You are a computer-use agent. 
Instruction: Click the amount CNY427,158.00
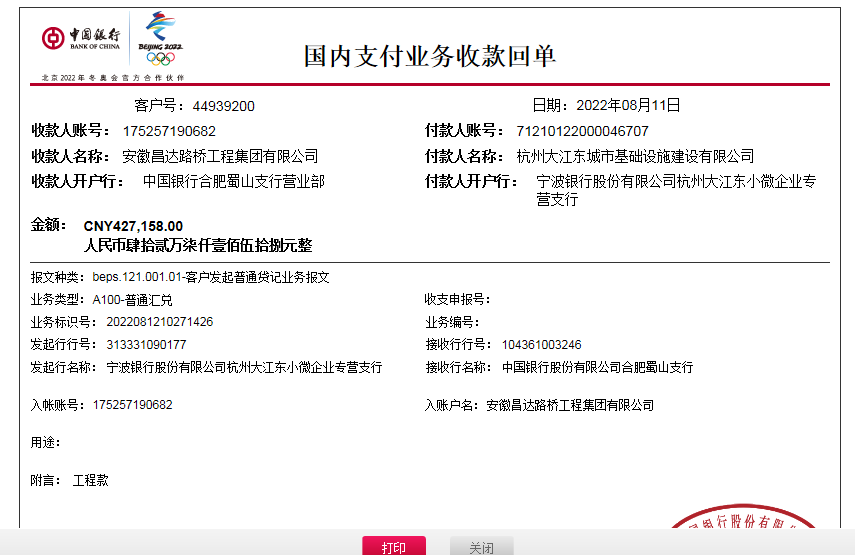tap(133, 226)
